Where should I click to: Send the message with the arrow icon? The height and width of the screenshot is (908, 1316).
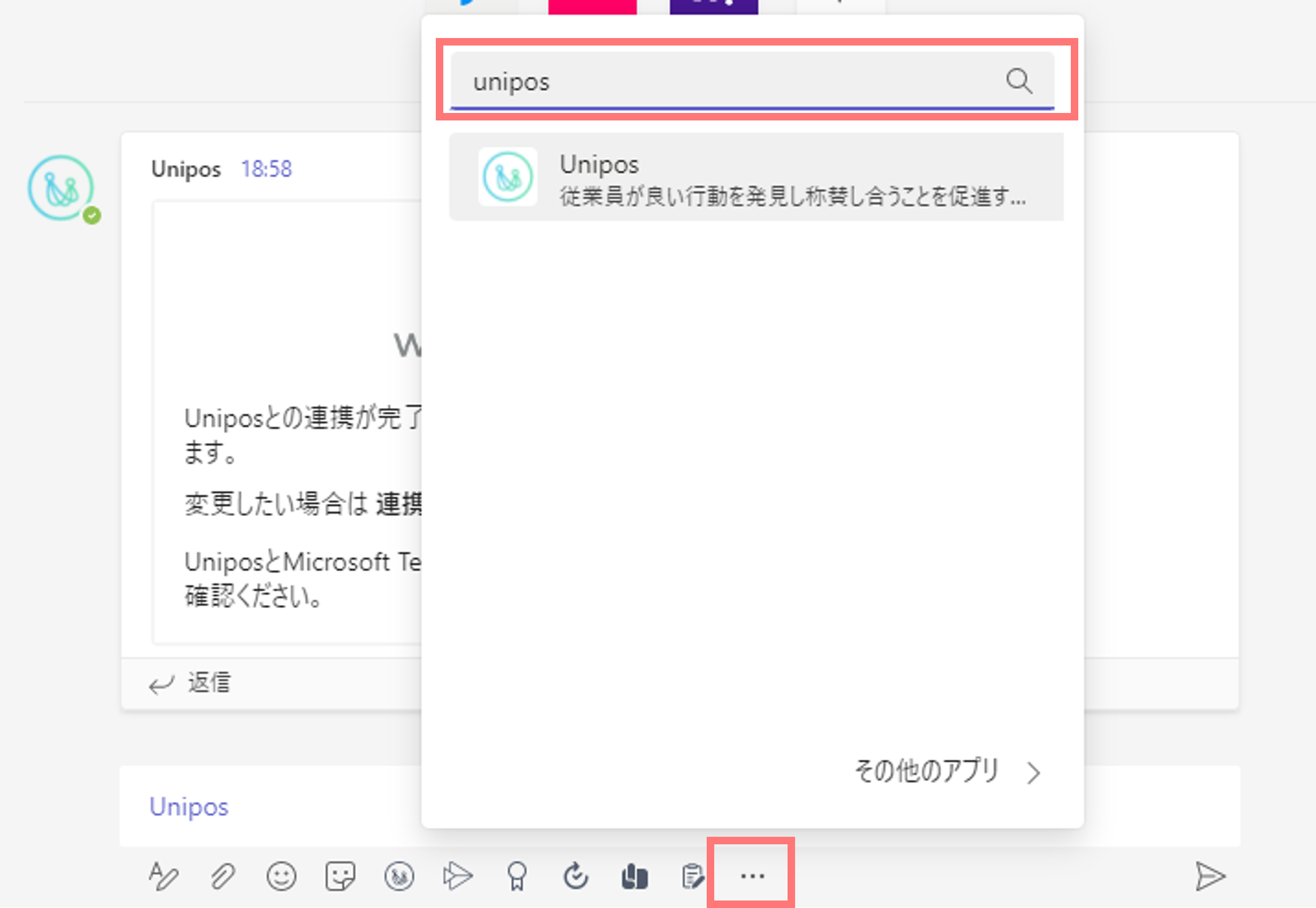pos(1209,876)
